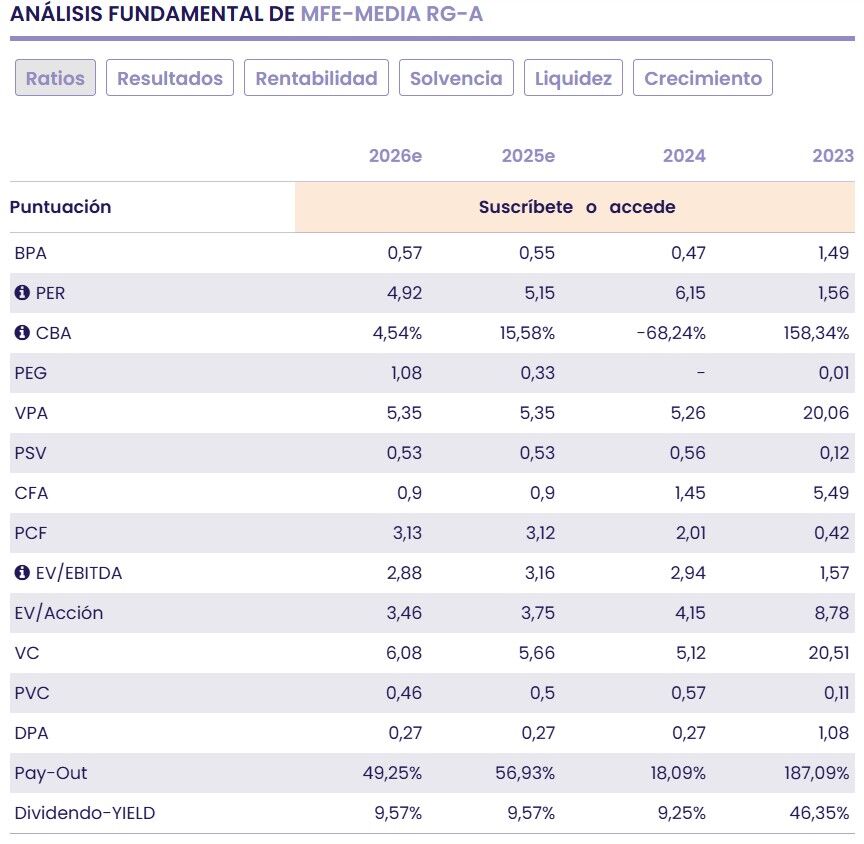864x844 pixels.
Task: Click the Suscríbete link
Action: point(525,207)
